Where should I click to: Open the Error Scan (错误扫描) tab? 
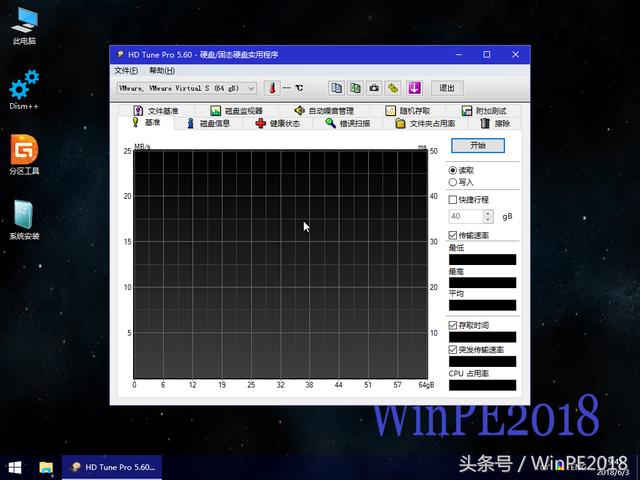[x=348, y=123]
